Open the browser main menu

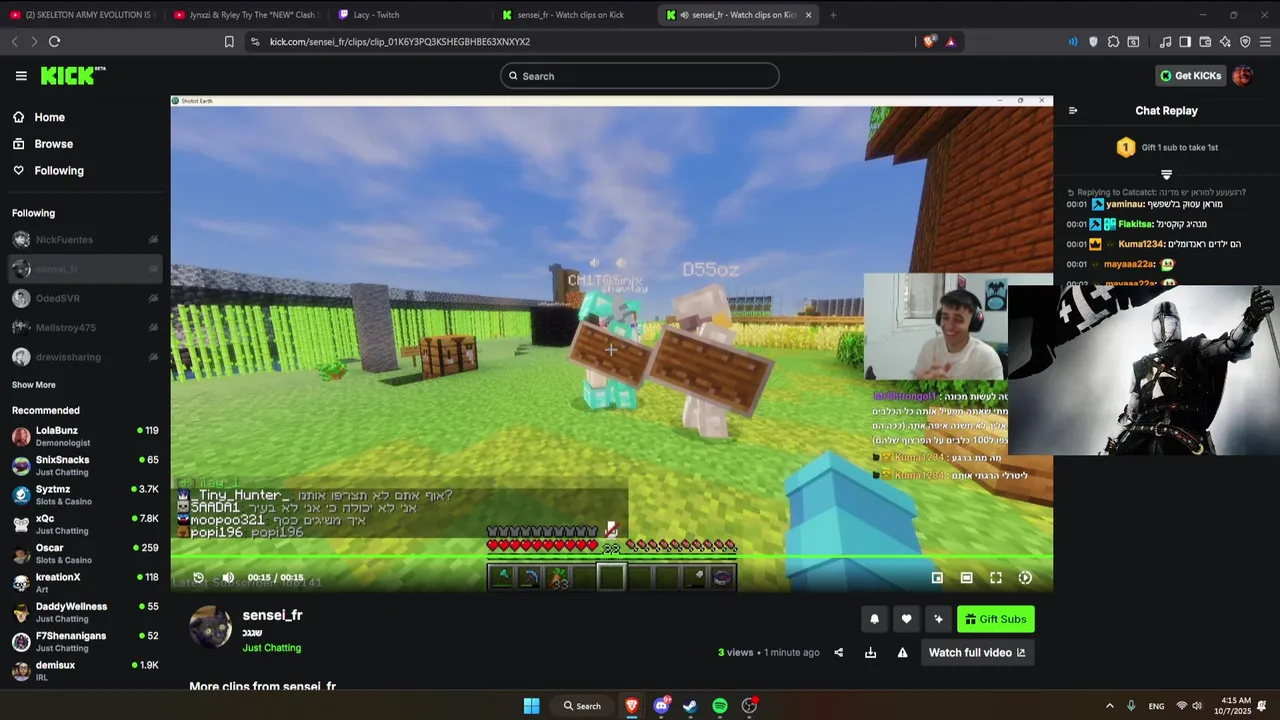coord(1265,42)
